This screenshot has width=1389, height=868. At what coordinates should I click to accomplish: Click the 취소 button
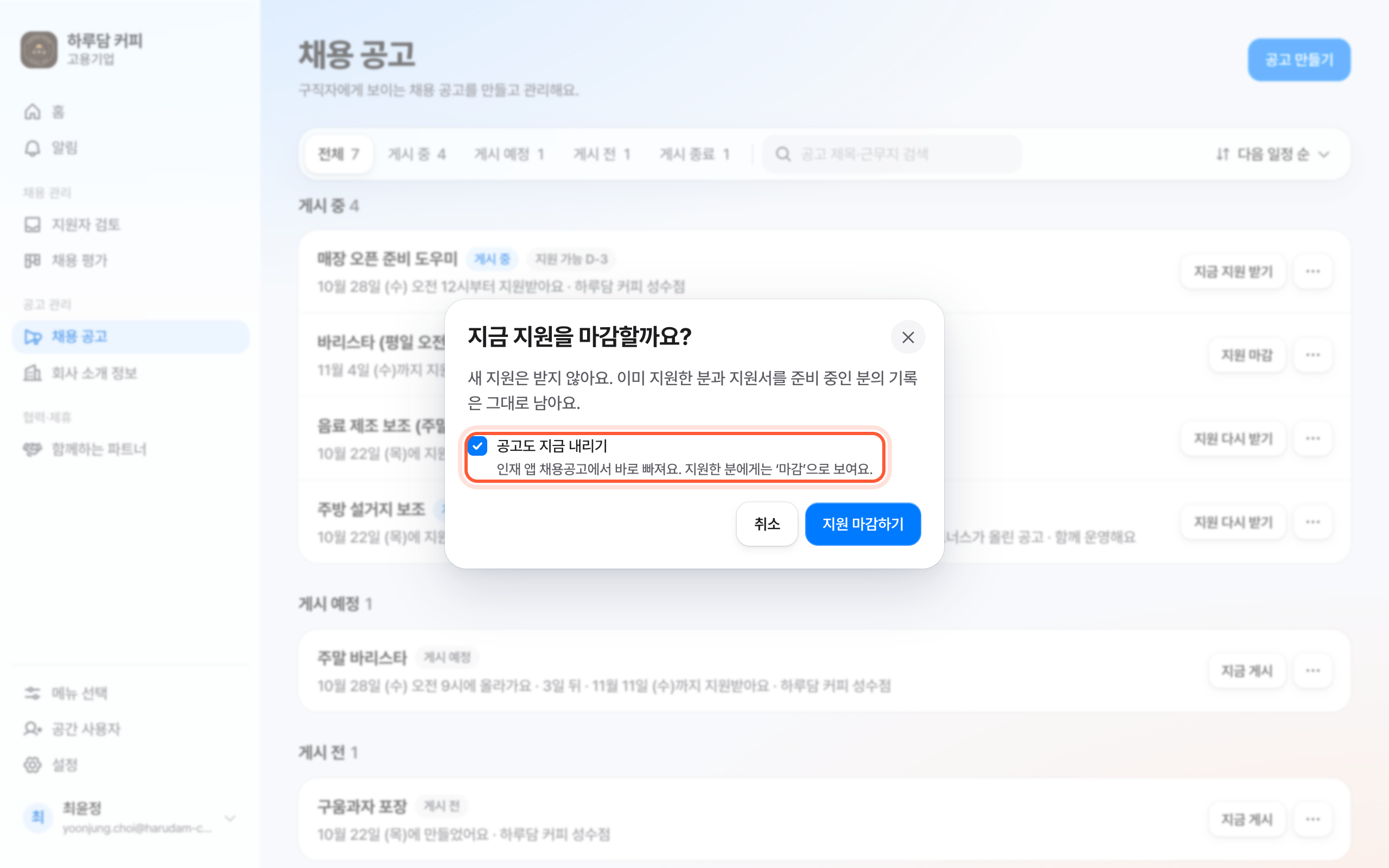coord(767,524)
